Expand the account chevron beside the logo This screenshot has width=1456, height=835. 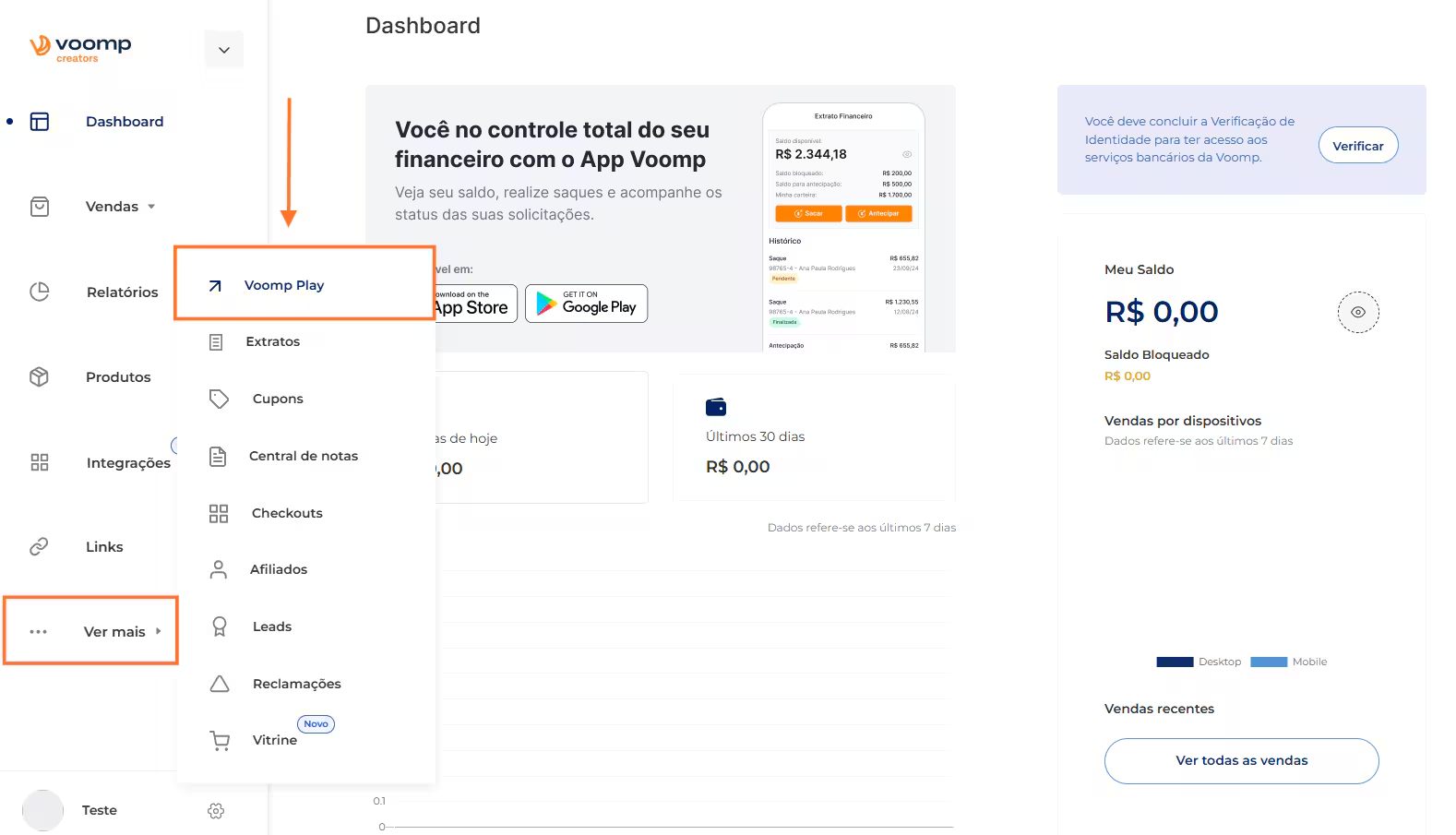[x=224, y=50]
